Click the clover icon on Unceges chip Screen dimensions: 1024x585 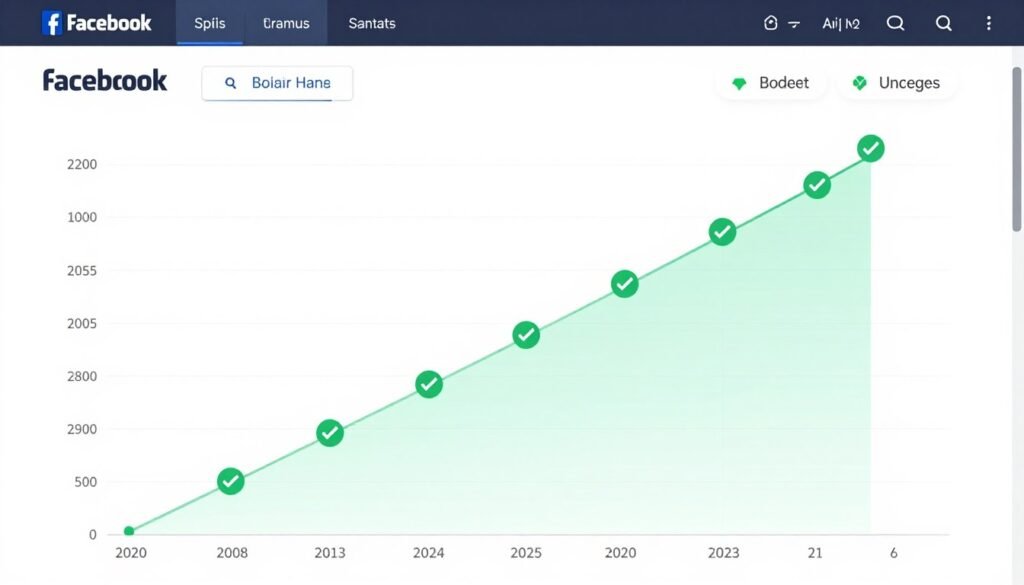pyautogui.click(x=858, y=84)
